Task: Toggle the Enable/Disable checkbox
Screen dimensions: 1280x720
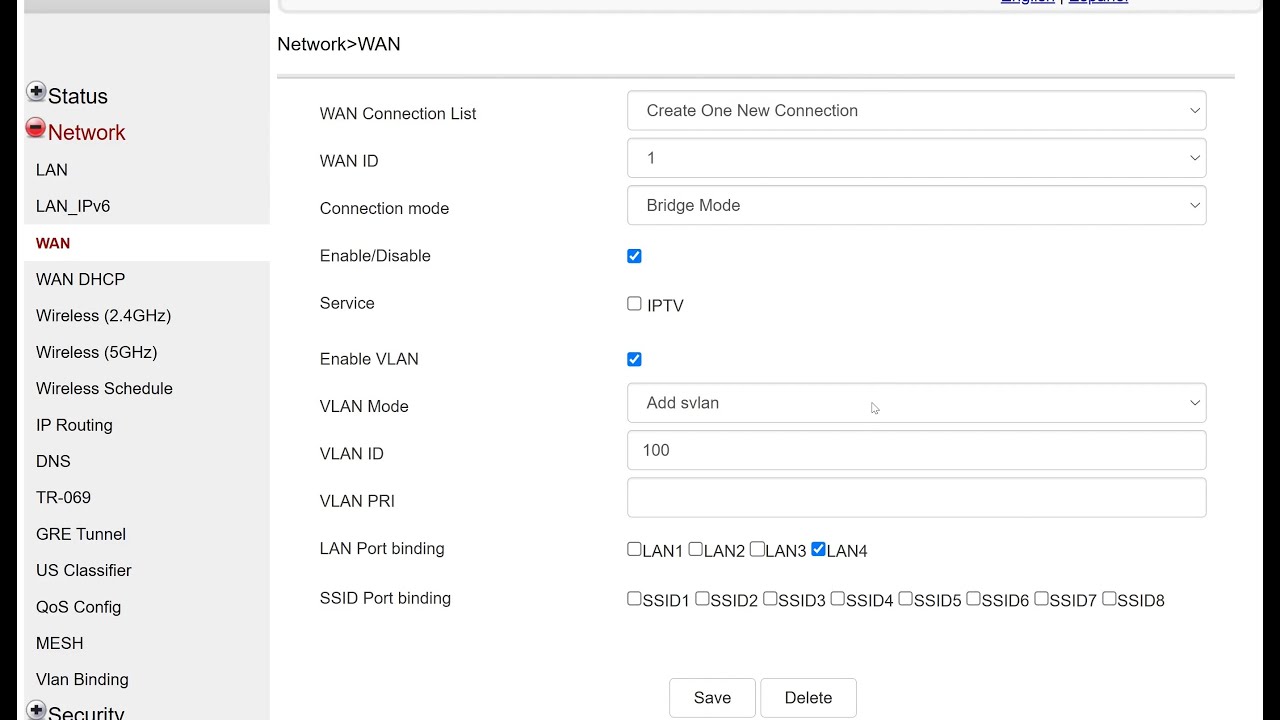Action: [634, 256]
